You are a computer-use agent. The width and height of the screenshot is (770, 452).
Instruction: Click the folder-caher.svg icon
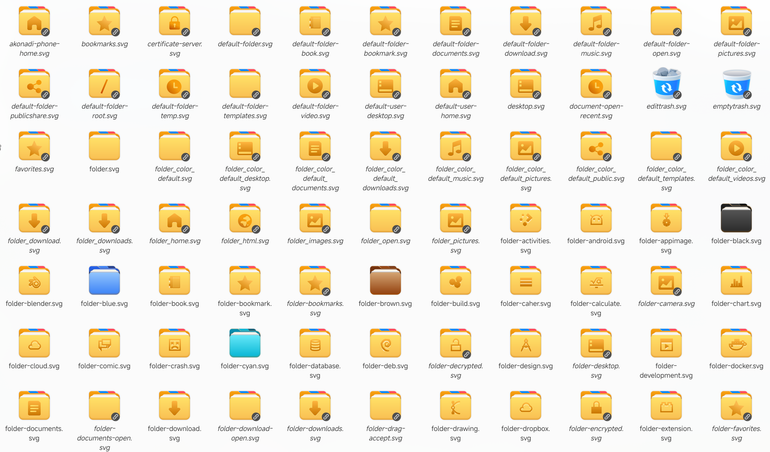click(x=525, y=281)
